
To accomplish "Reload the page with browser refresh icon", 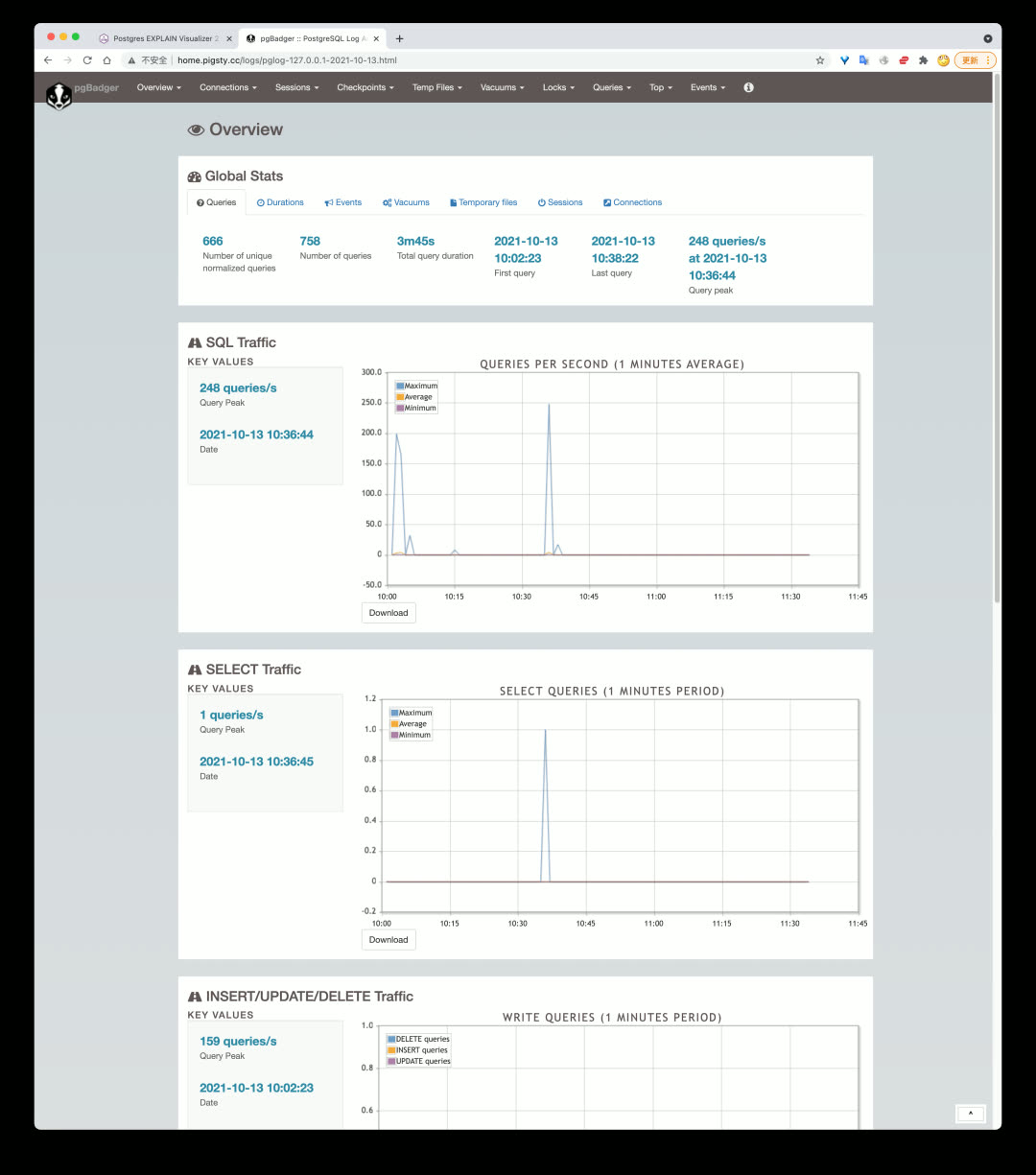I will (87, 60).
